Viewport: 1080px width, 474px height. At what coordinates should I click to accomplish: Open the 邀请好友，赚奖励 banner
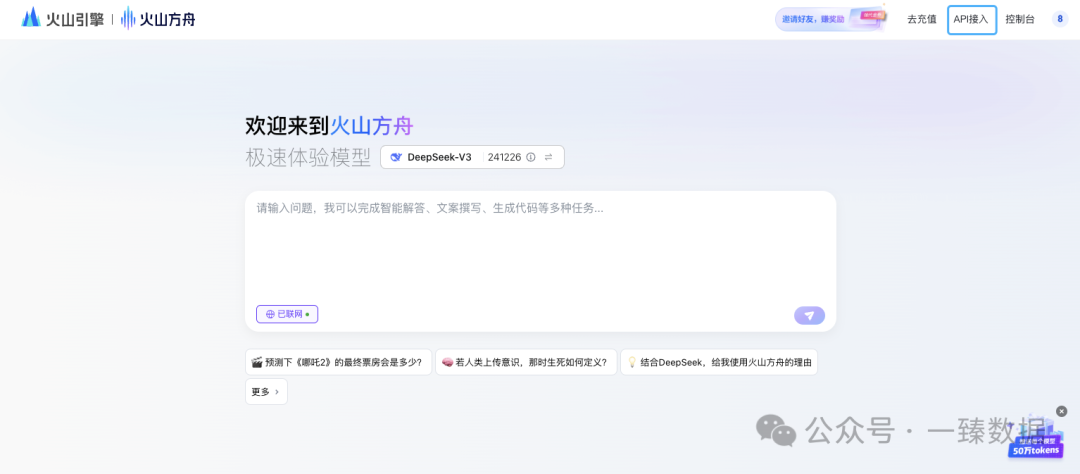pos(831,19)
